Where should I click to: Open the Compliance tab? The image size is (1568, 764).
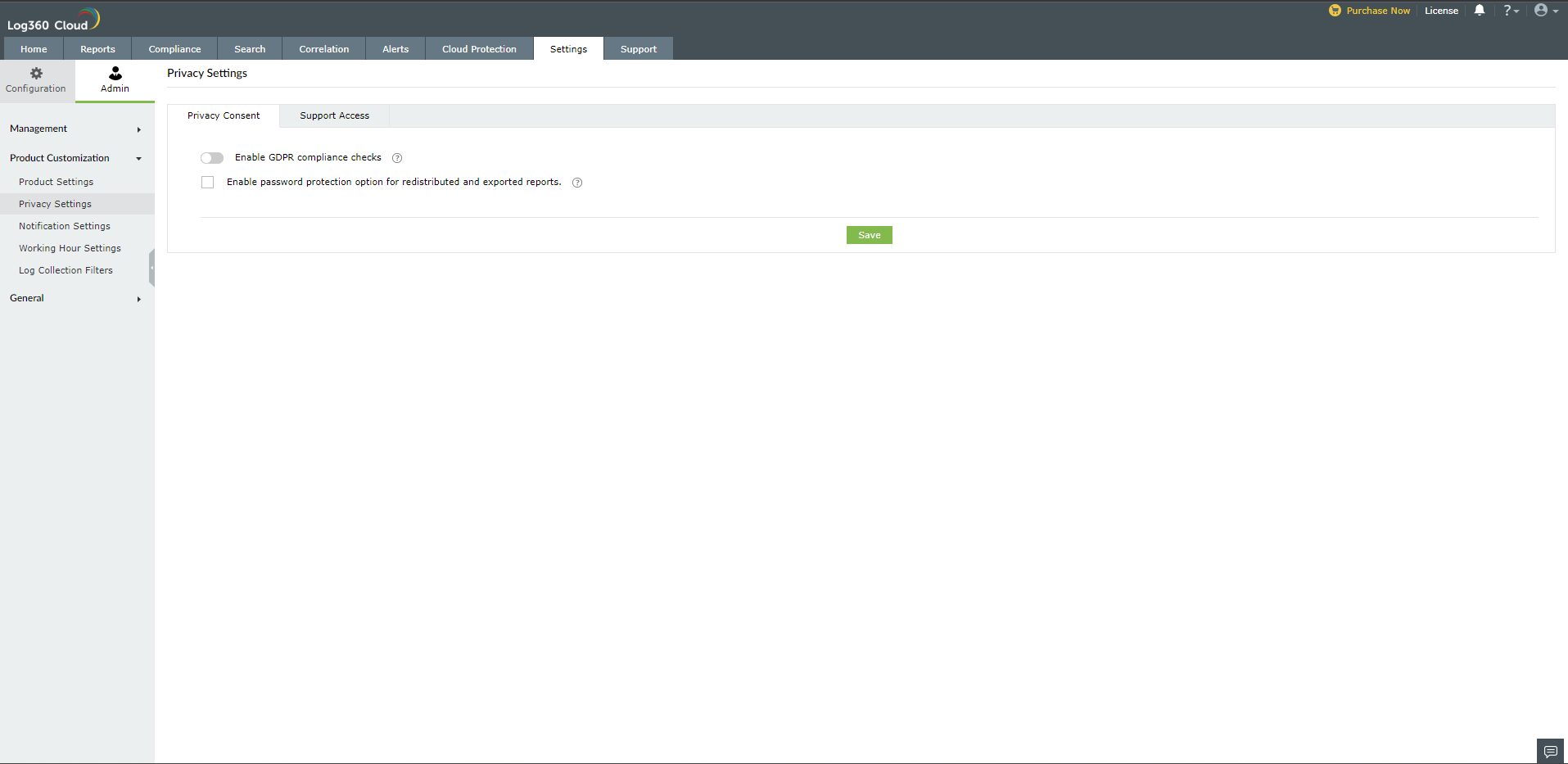click(174, 49)
